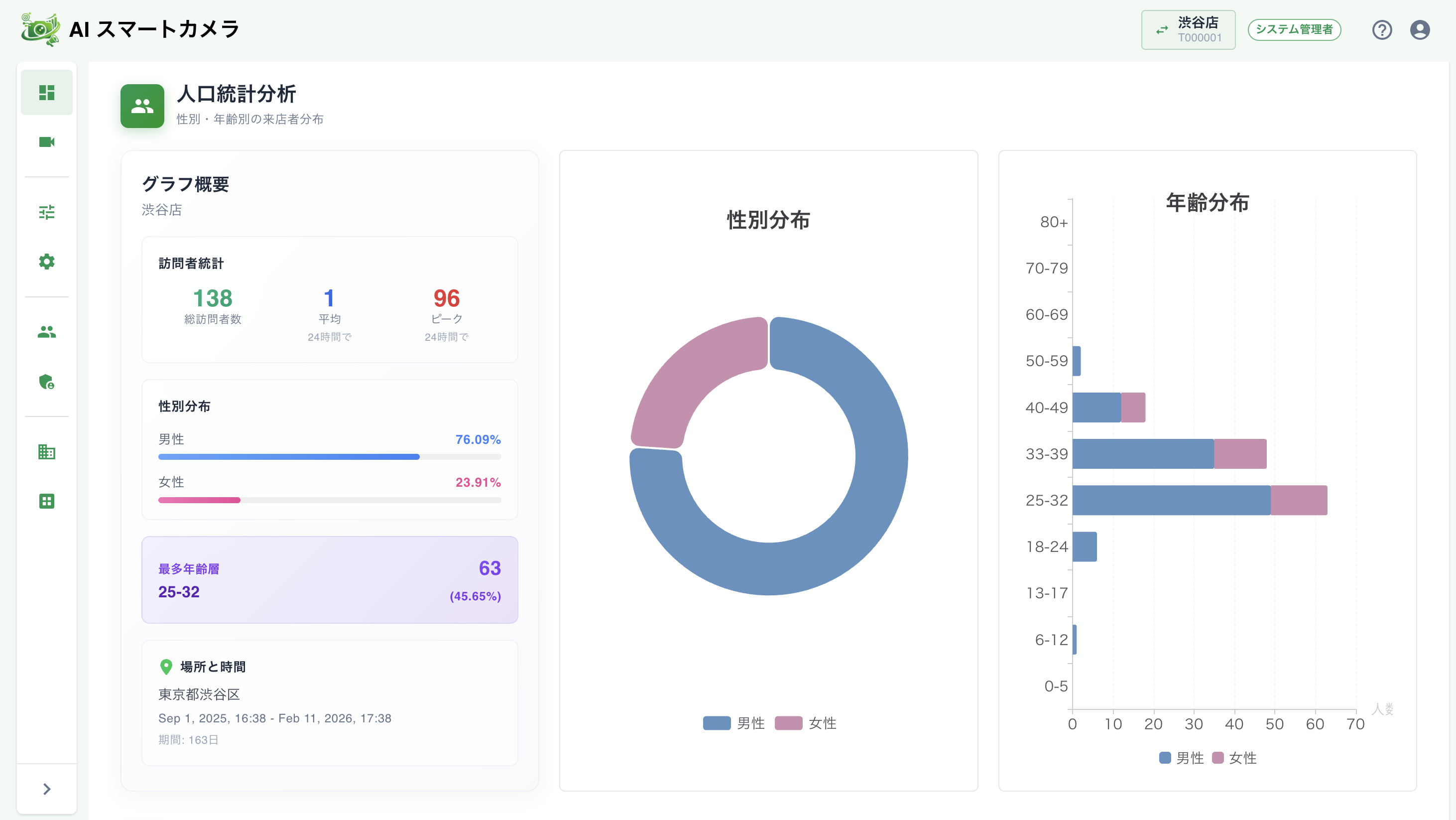This screenshot has height=820, width=1456.
Task: Expand the sidebar with chevron arrow
Action: pos(46,789)
